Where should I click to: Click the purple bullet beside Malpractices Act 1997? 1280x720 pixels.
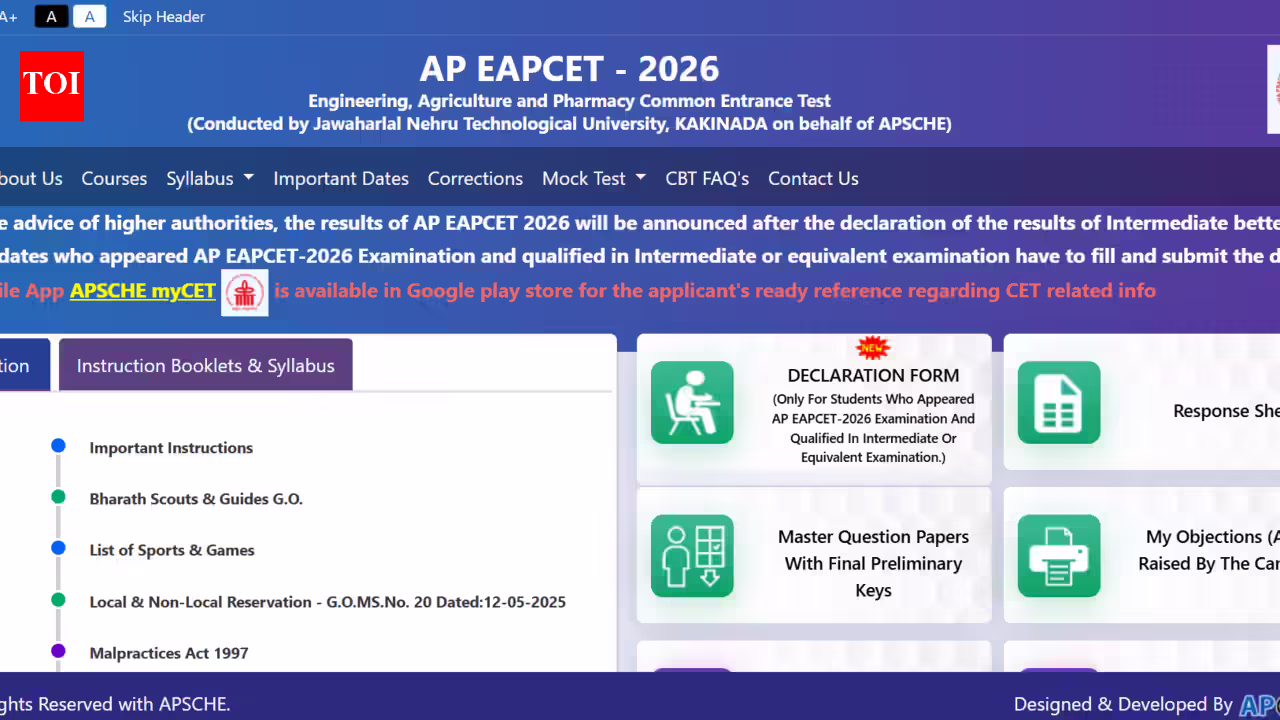[58, 651]
